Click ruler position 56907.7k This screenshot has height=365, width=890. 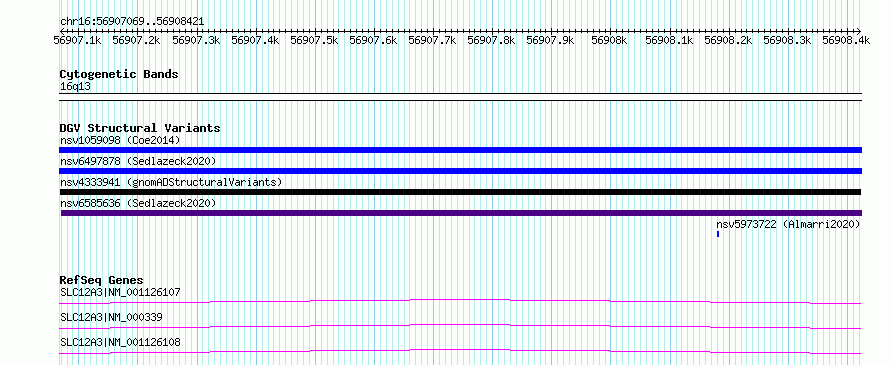pyautogui.click(x=433, y=40)
